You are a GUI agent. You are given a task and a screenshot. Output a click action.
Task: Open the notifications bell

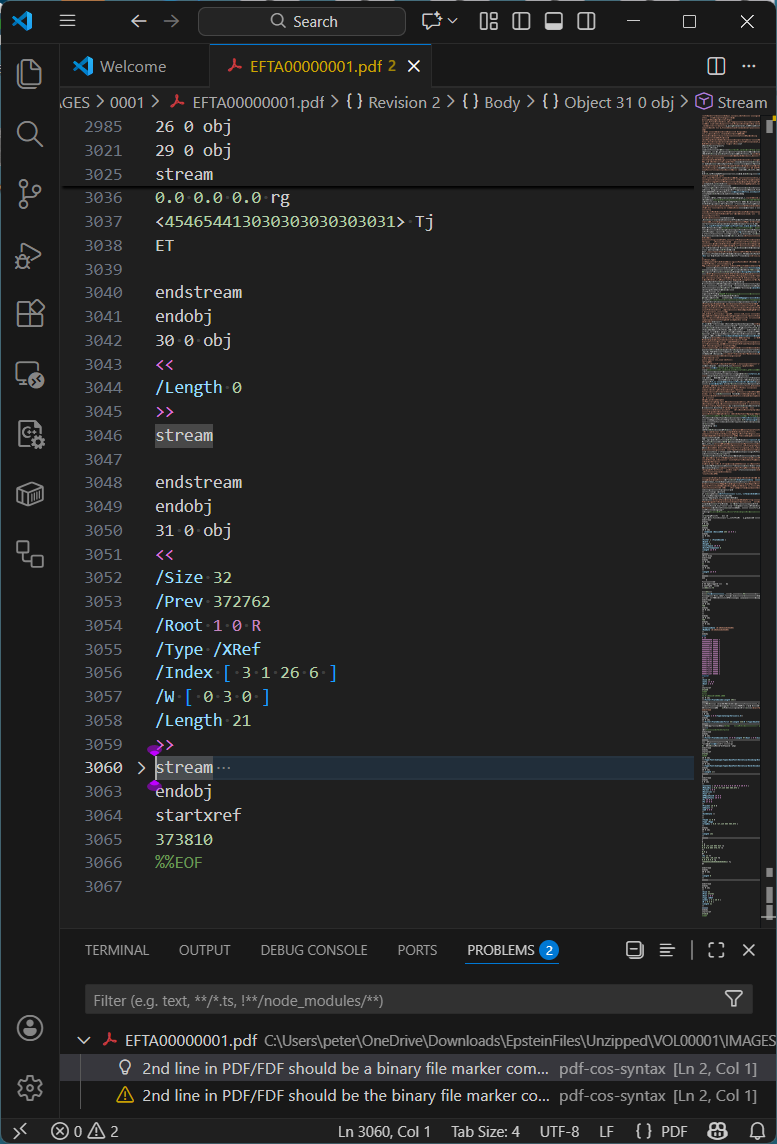pyautogui.click(x=757, y=1132)
